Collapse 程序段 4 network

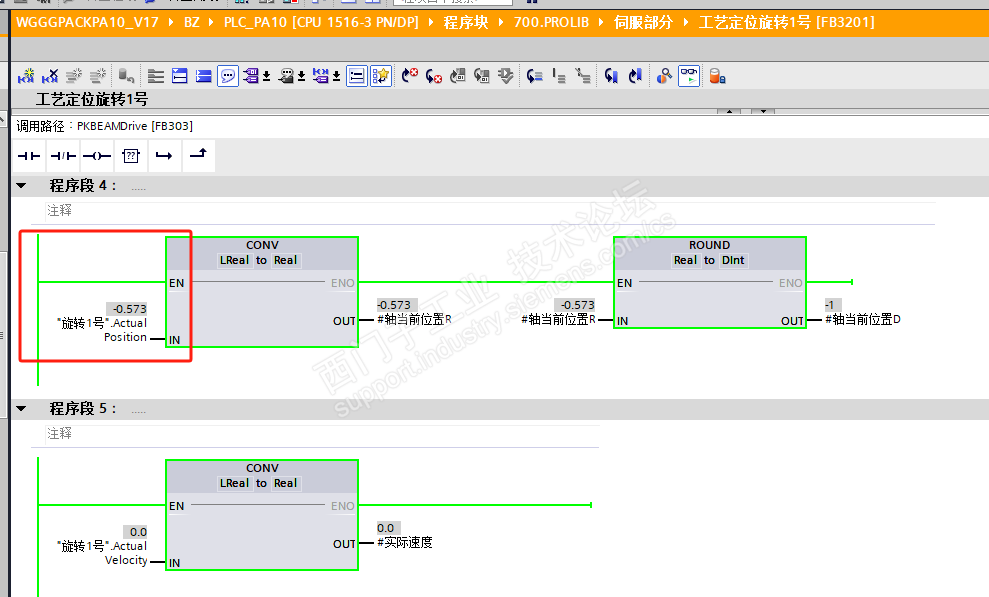click(21, 185)
